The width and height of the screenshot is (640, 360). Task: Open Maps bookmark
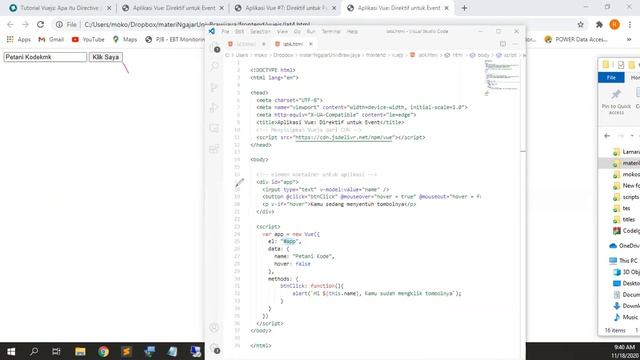[x=125, y=40]
